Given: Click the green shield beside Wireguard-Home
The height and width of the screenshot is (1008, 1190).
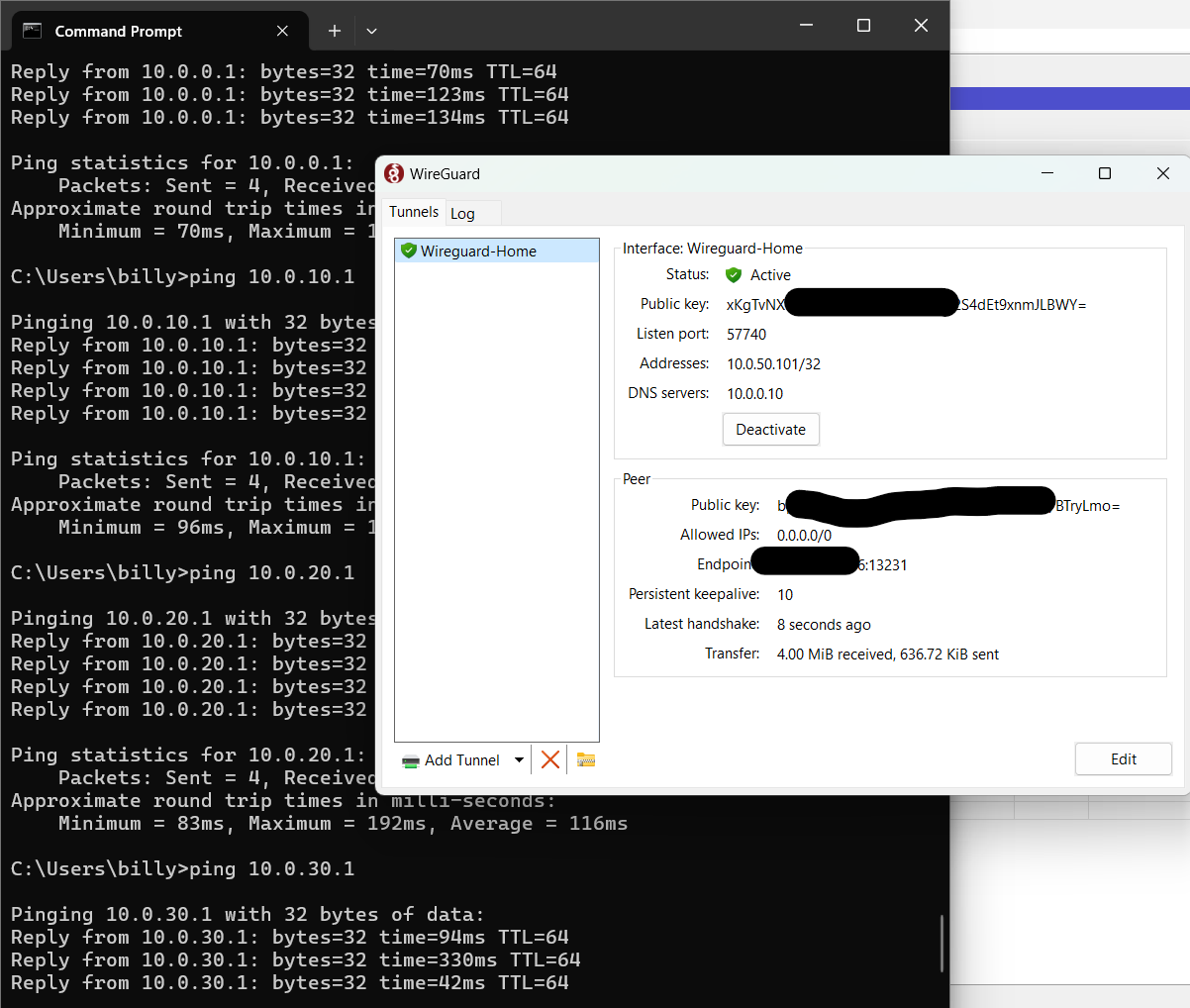Looking at the screenshot, I should pos(409,251).
